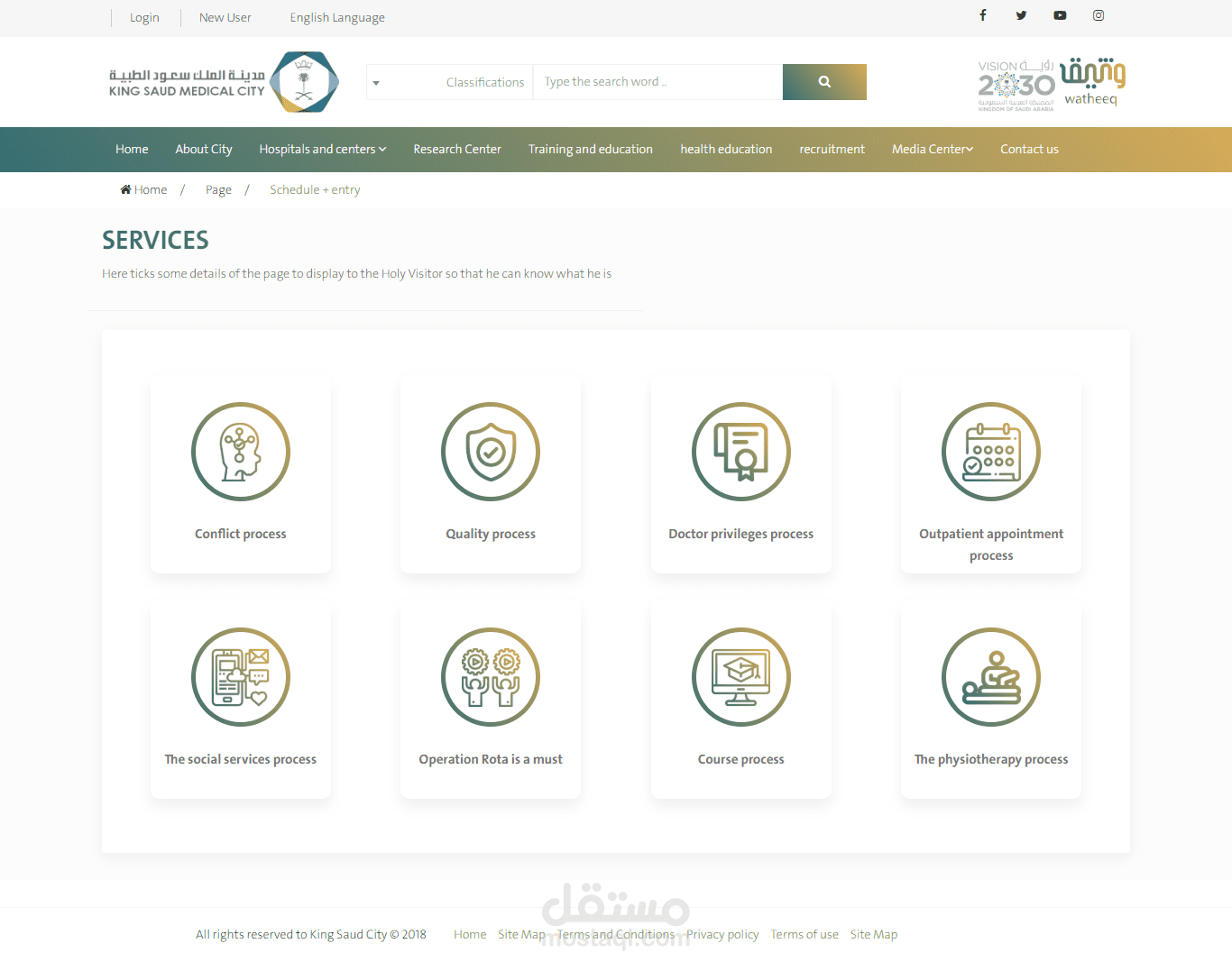
Task: Switch to English Language
Action: coord(337,18)
